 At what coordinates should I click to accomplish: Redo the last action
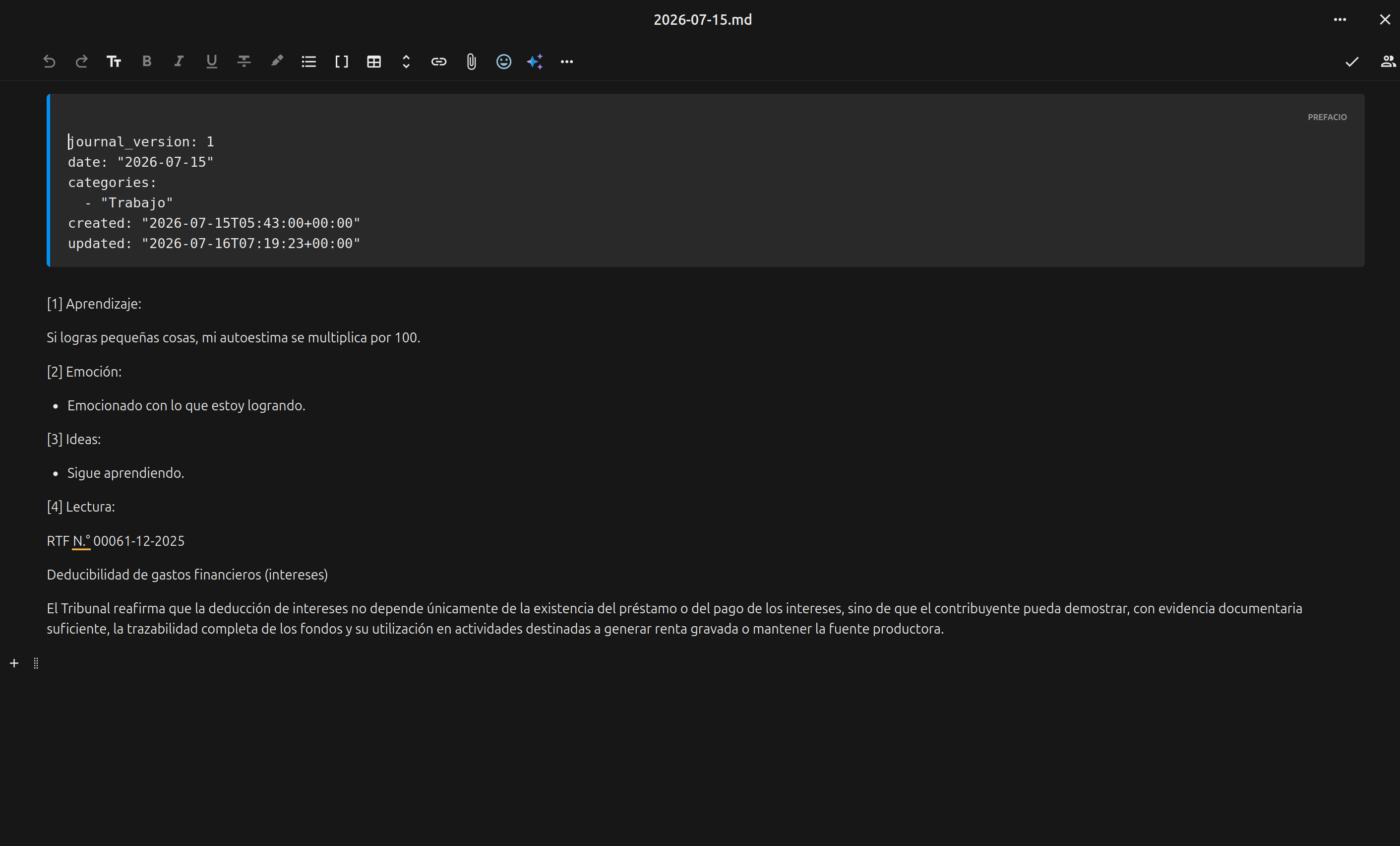[82, 62]
